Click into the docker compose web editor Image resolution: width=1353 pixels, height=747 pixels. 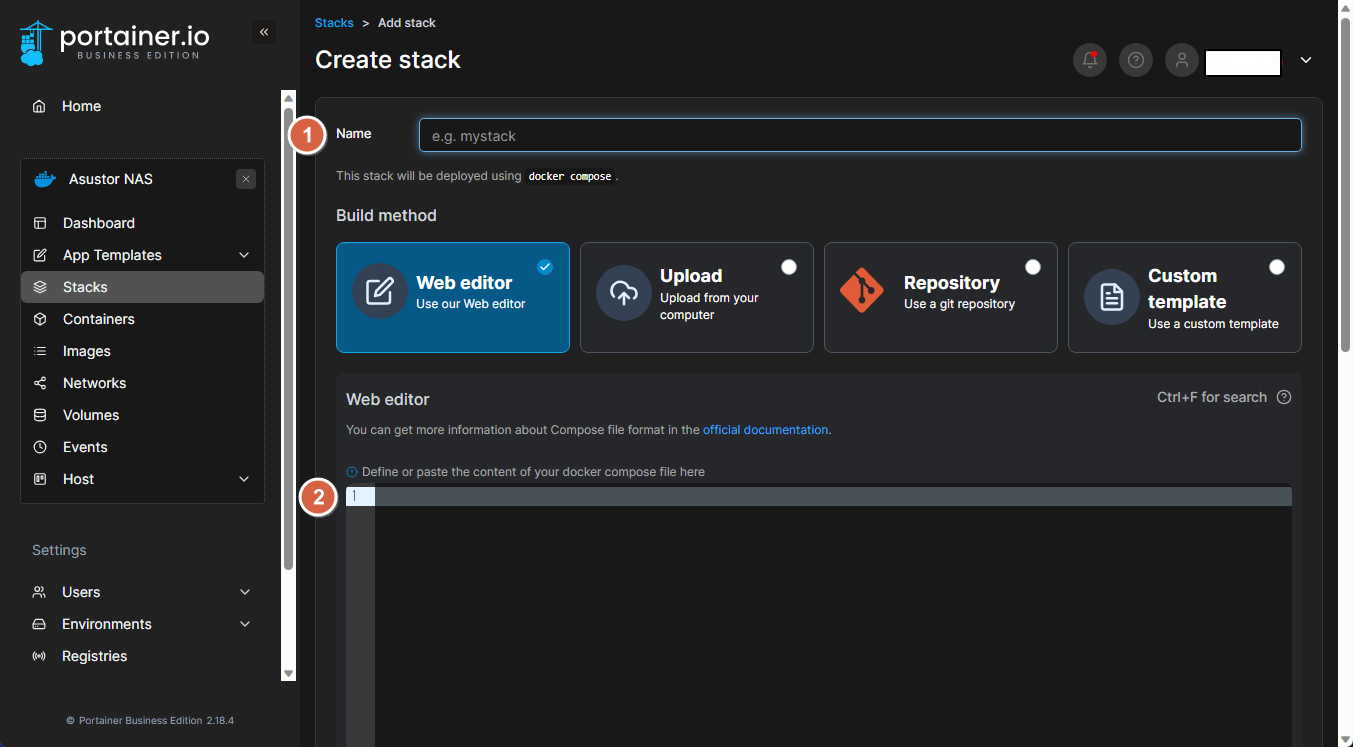pos(833,616)
